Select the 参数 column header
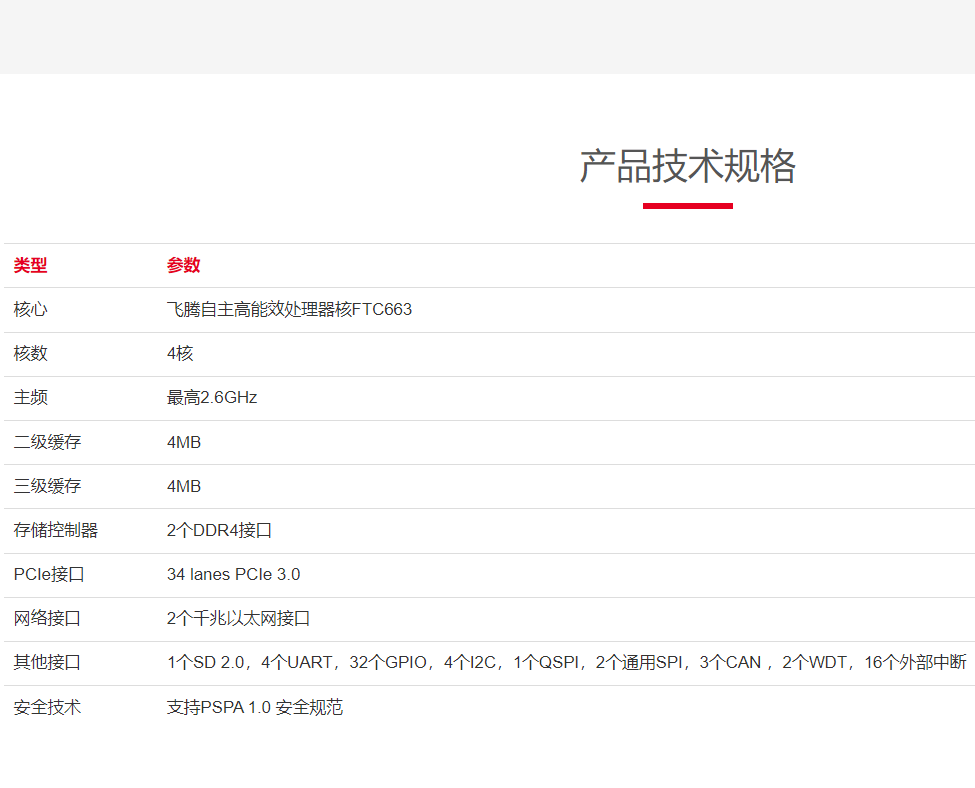 183,266
